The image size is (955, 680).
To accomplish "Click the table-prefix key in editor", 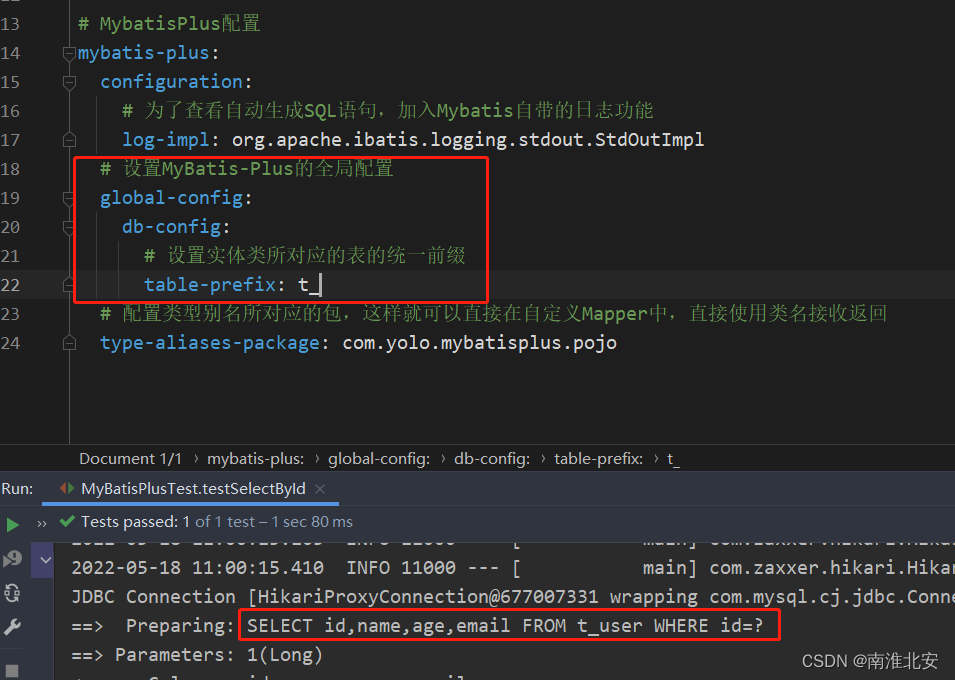I will [210, 285].
